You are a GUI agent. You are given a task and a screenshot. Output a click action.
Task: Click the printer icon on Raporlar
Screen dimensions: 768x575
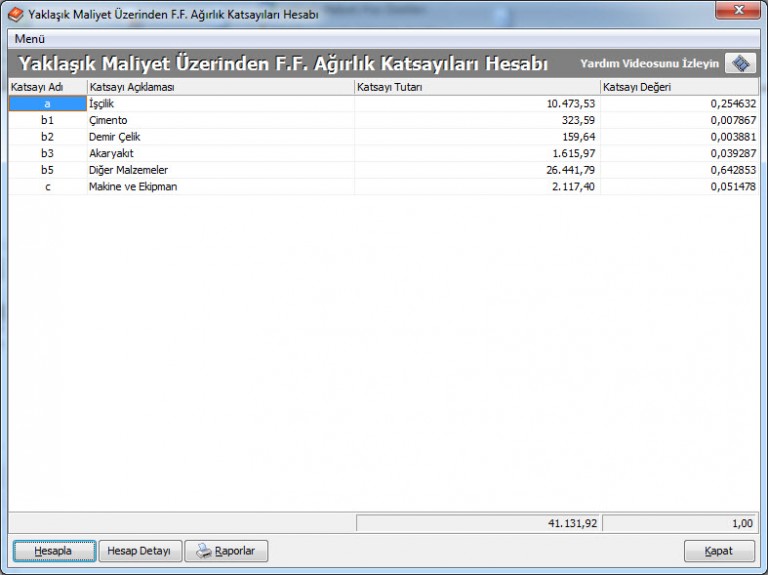coord(204,551)
